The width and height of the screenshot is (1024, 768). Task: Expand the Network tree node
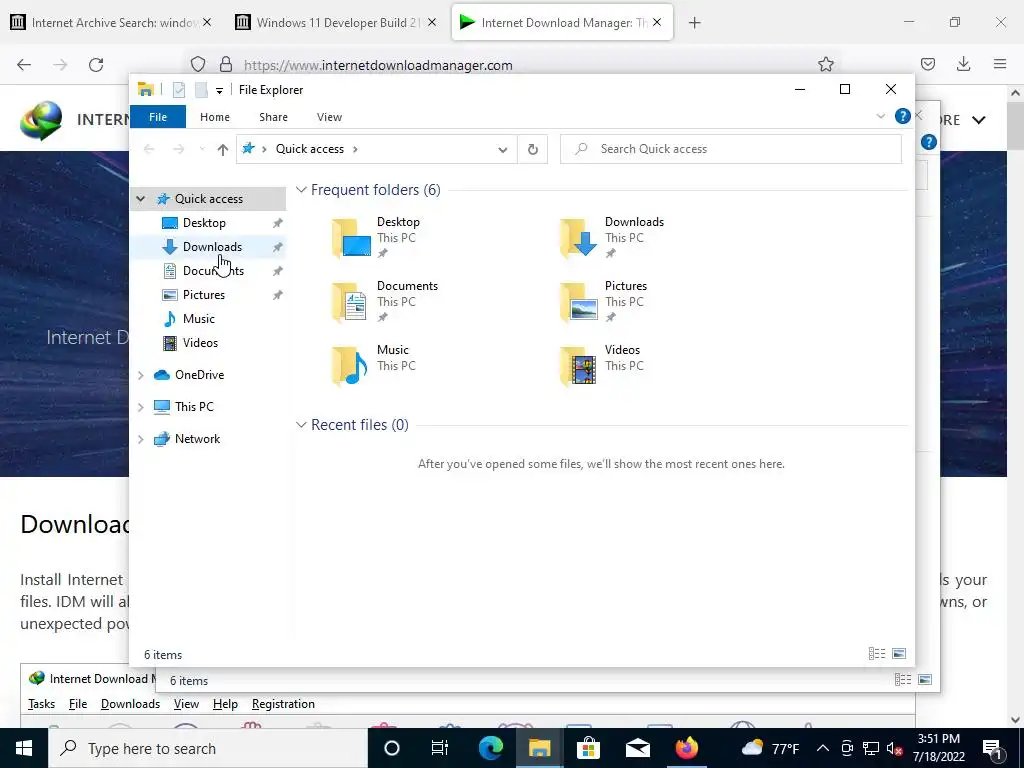140,439
